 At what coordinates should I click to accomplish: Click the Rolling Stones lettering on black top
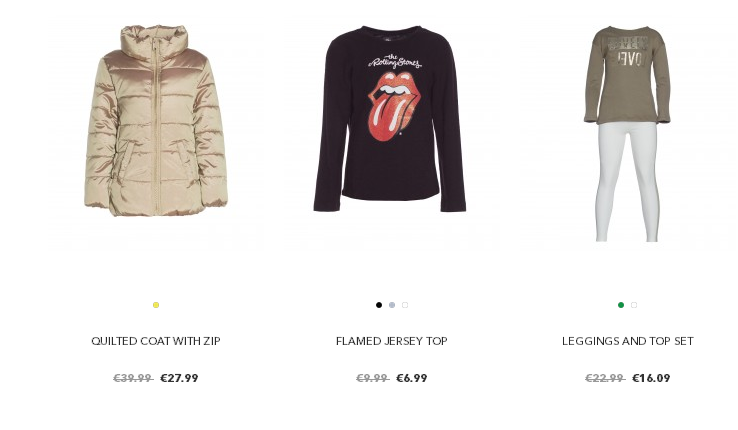[x=394, y=61]
